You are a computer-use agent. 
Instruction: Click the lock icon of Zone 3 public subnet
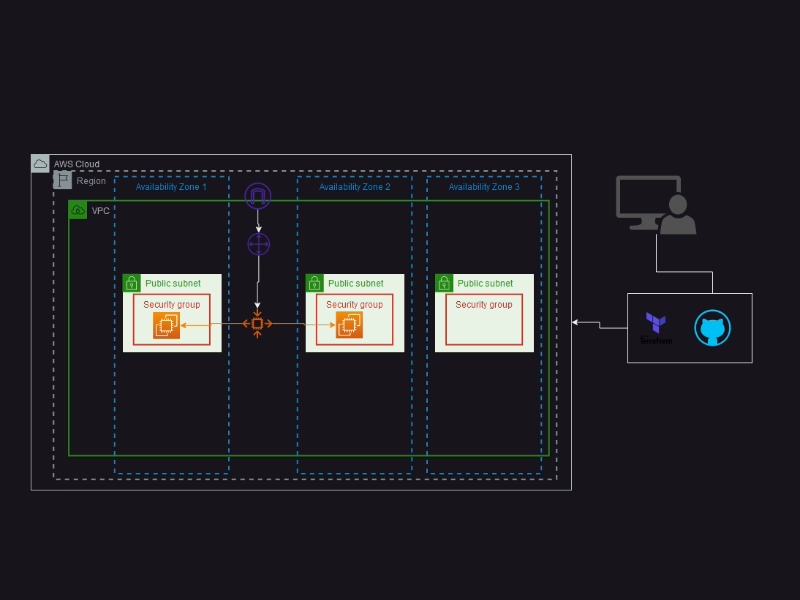point(444,283)
